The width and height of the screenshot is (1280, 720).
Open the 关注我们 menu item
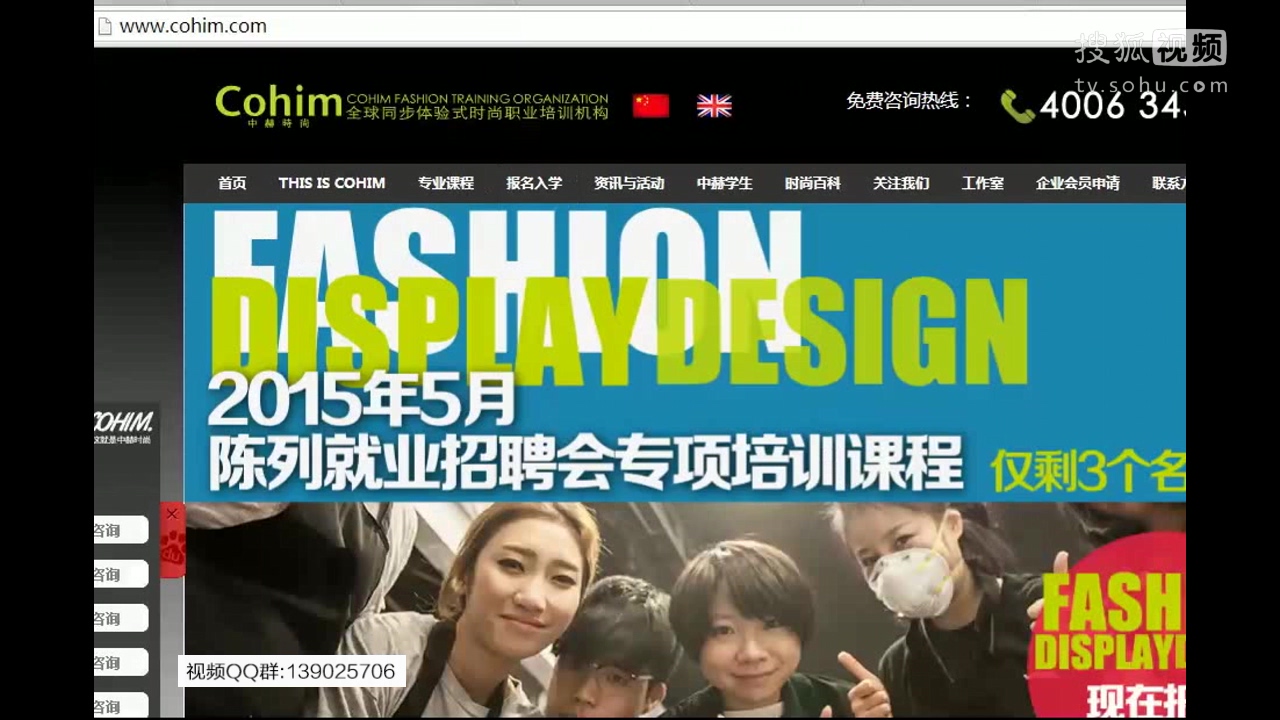[901, 183]
